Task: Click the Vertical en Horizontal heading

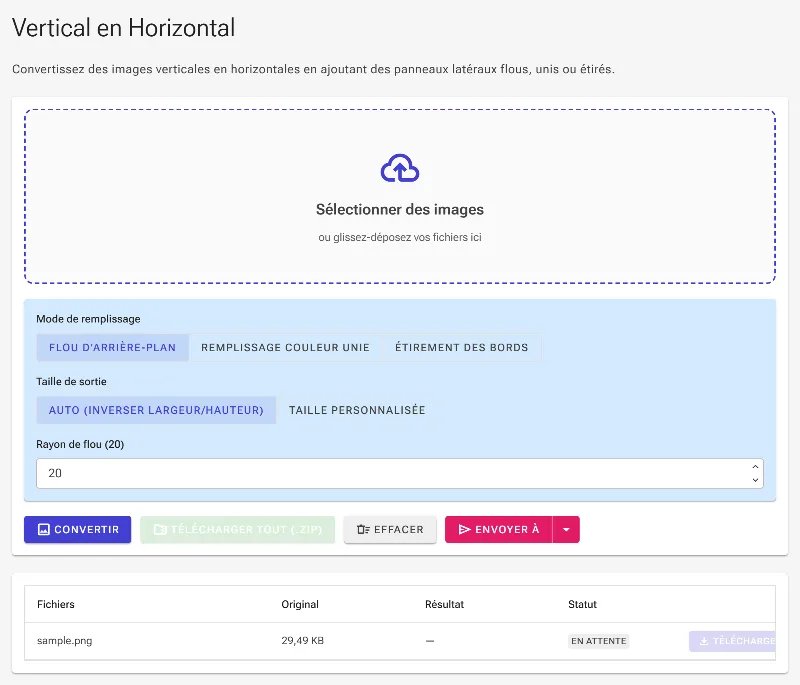Action: [x=123, y=28]
